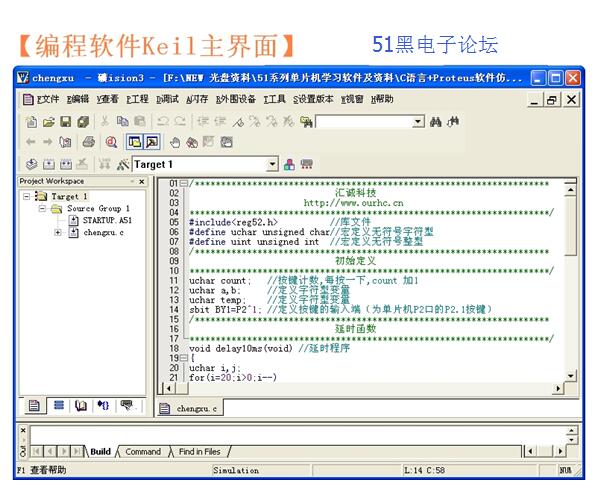Click the Find binoculars icon

click(435, 122)
